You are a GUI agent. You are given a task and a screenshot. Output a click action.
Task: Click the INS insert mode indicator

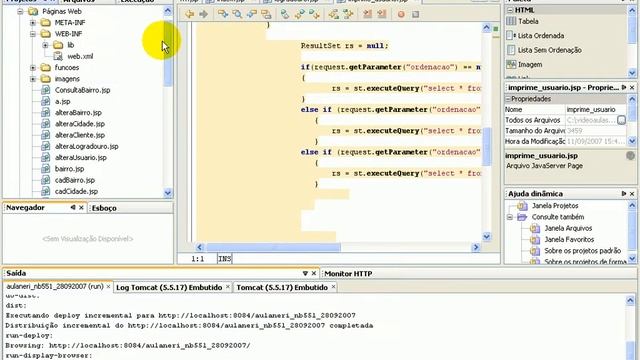click(x=224, y=259)
